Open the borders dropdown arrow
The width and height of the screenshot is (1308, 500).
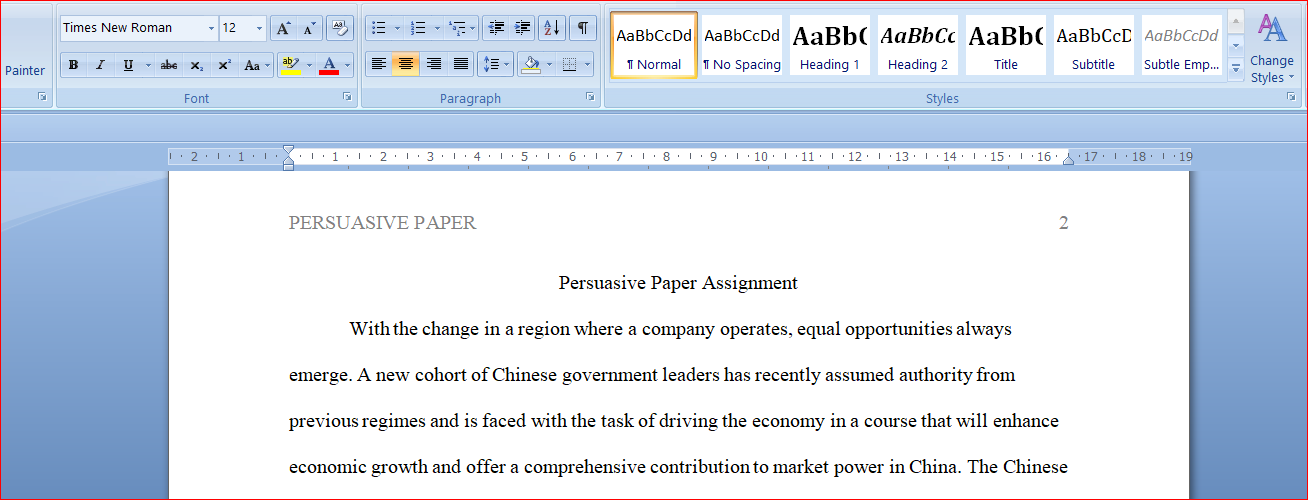coord(587,65)
